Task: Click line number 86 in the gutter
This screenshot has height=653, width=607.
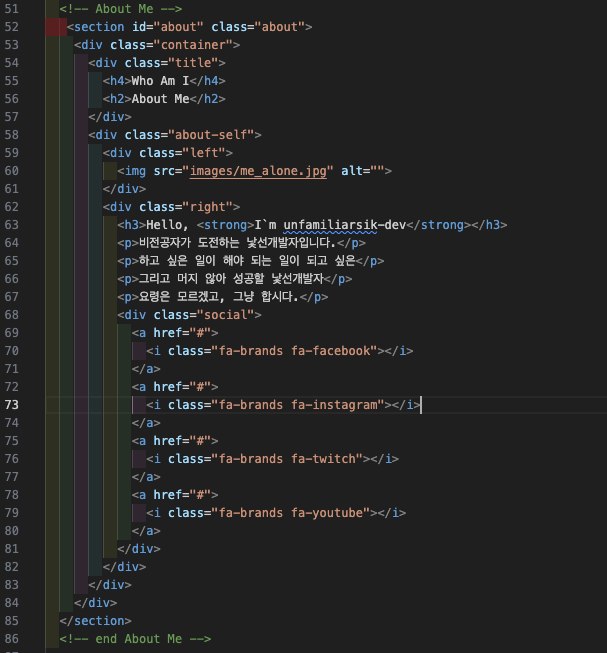Action: (x=12, y=639)
